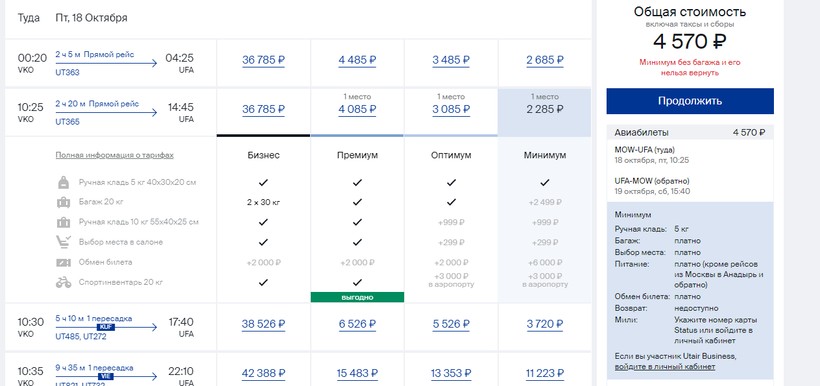Expand flight details for UT363 direct flight
The height and width of the screenshot is (386, 820).
[106, 63]
